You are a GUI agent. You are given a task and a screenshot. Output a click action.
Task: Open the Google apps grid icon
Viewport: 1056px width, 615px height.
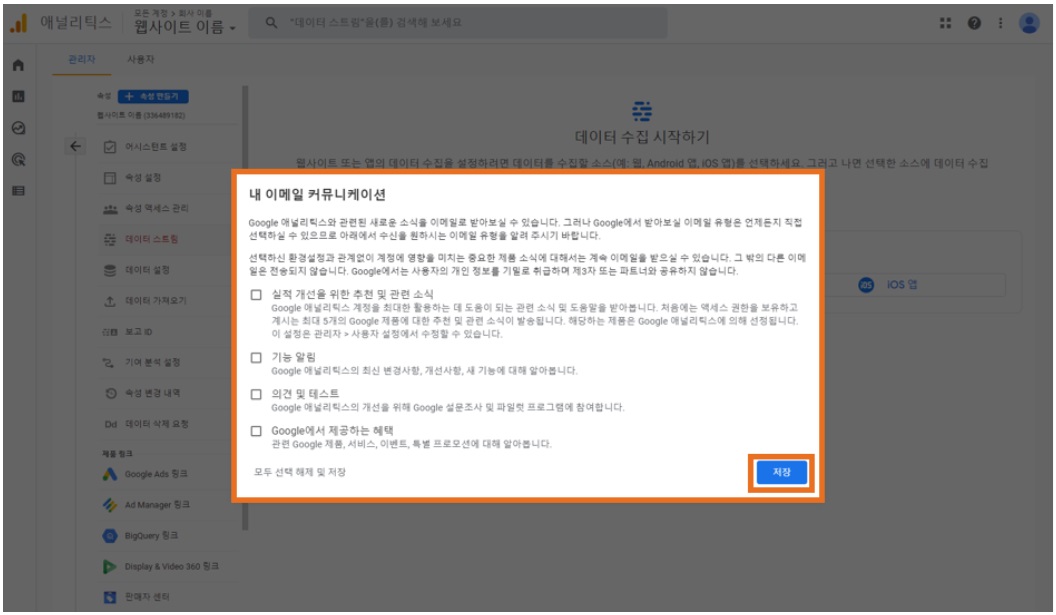click(x=946, y=23)
